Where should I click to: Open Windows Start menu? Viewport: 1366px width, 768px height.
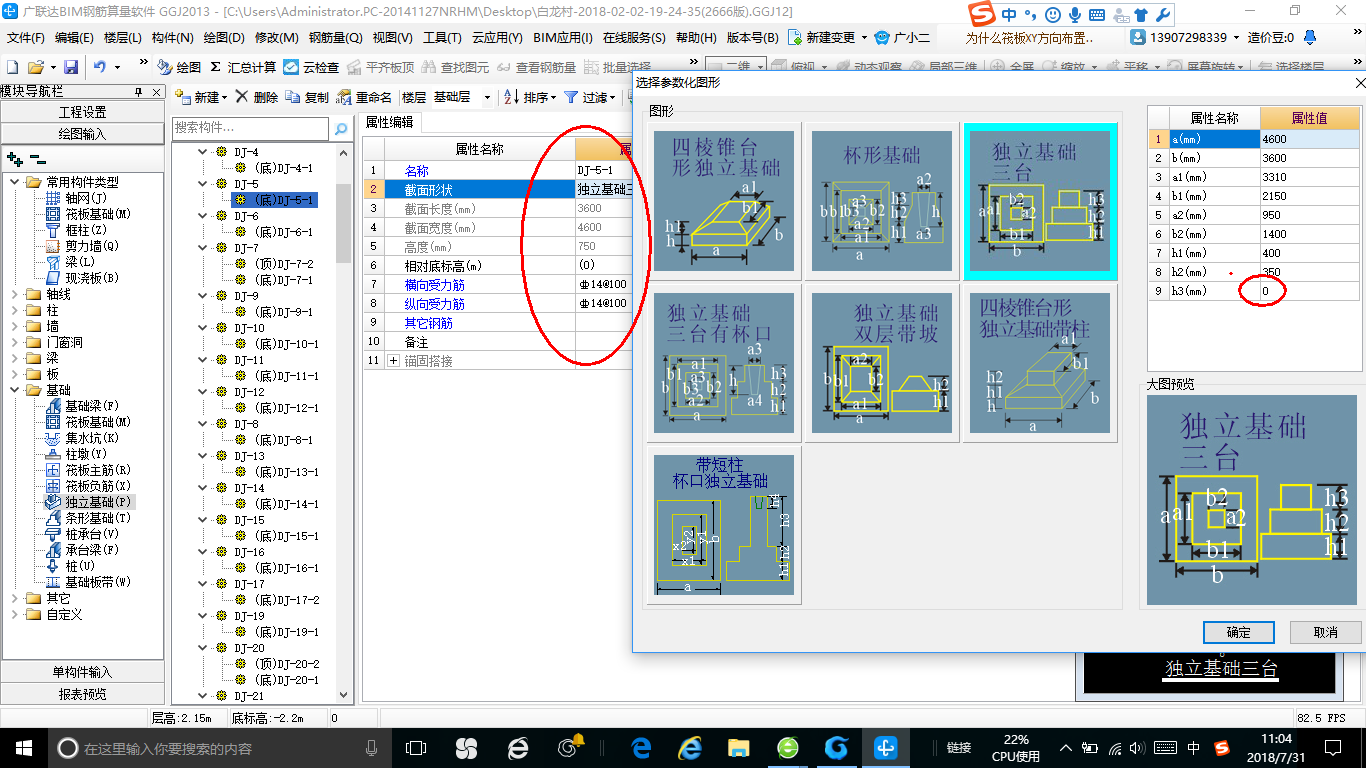point(22,747)
